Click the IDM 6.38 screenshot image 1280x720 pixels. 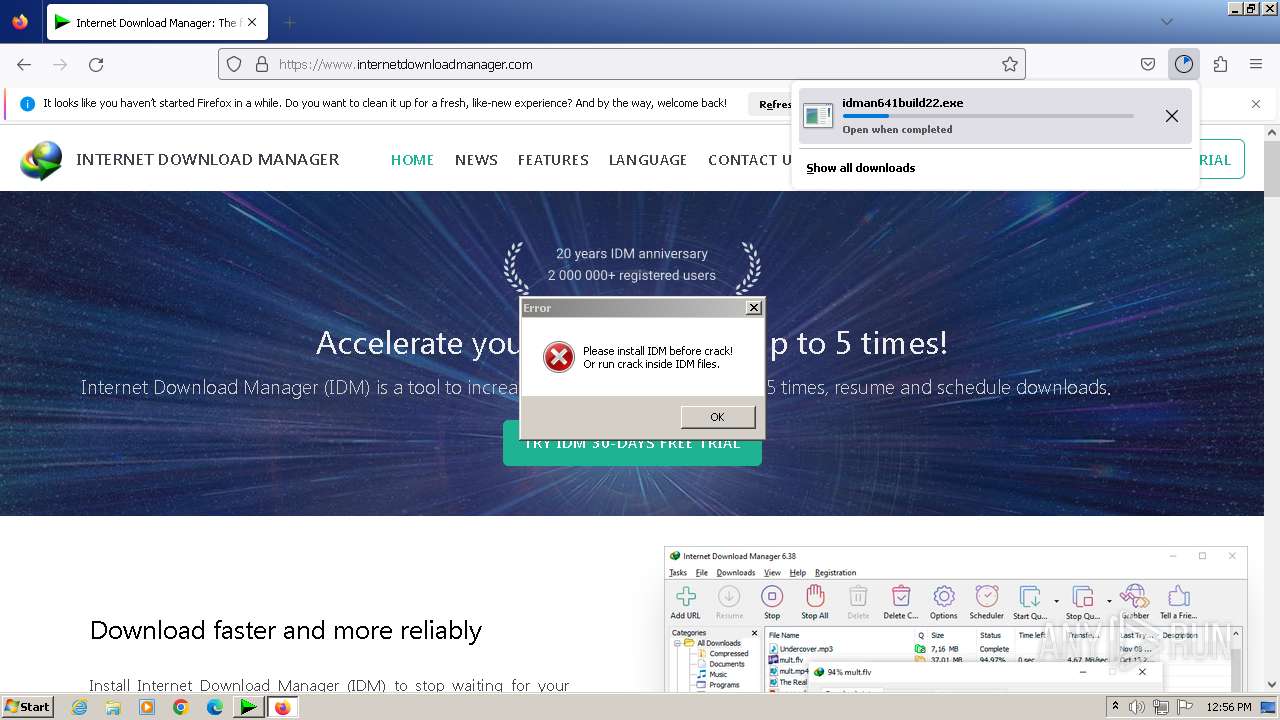(x=955, y=619)
